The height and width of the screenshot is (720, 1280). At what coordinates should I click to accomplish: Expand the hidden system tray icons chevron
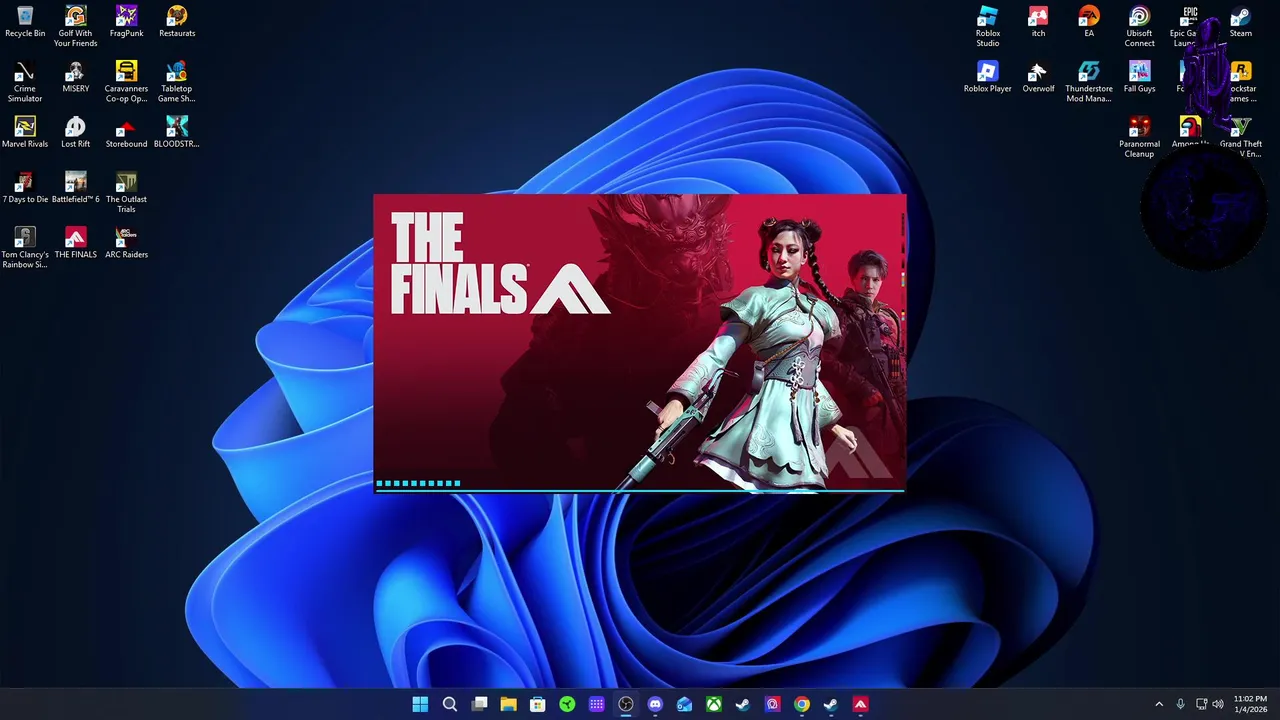(1159, 704)
